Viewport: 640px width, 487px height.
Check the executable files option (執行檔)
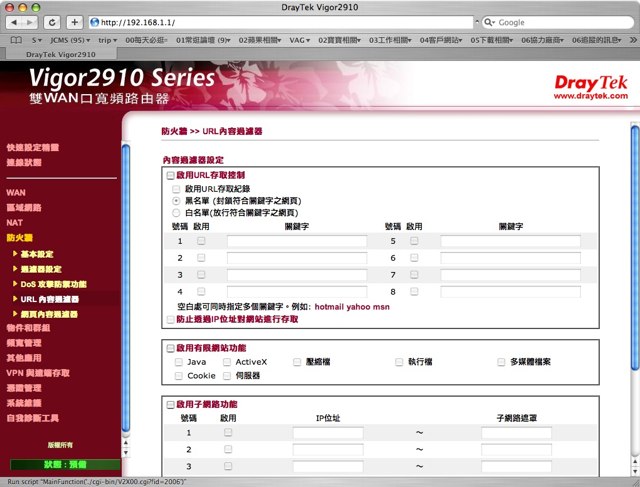point(399,362)
